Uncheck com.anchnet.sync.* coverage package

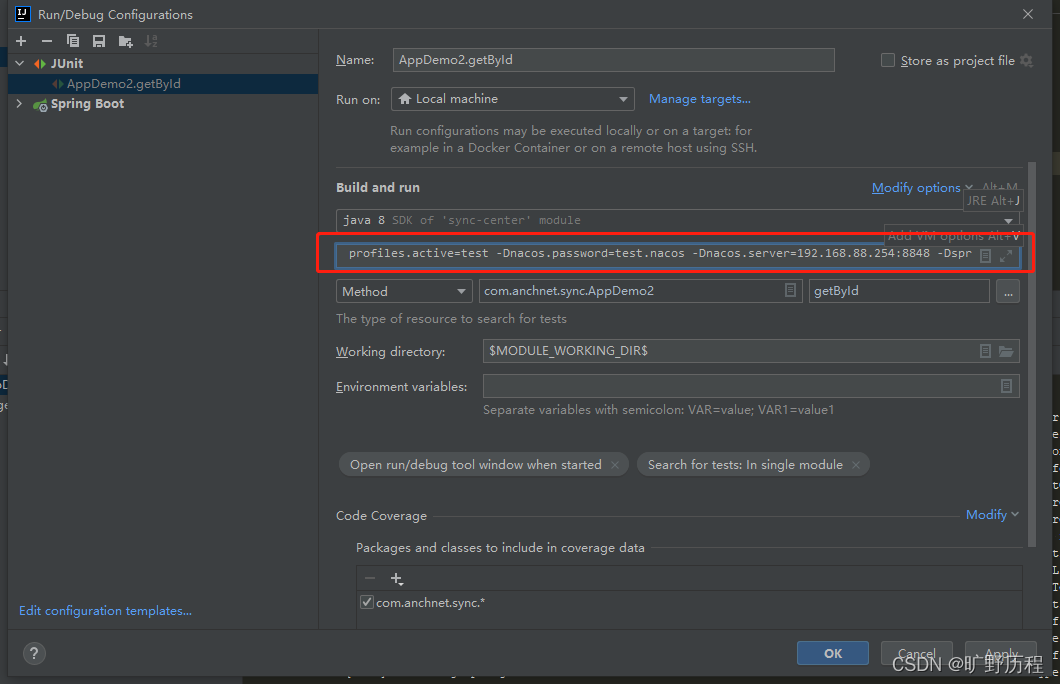pos(367,602)
